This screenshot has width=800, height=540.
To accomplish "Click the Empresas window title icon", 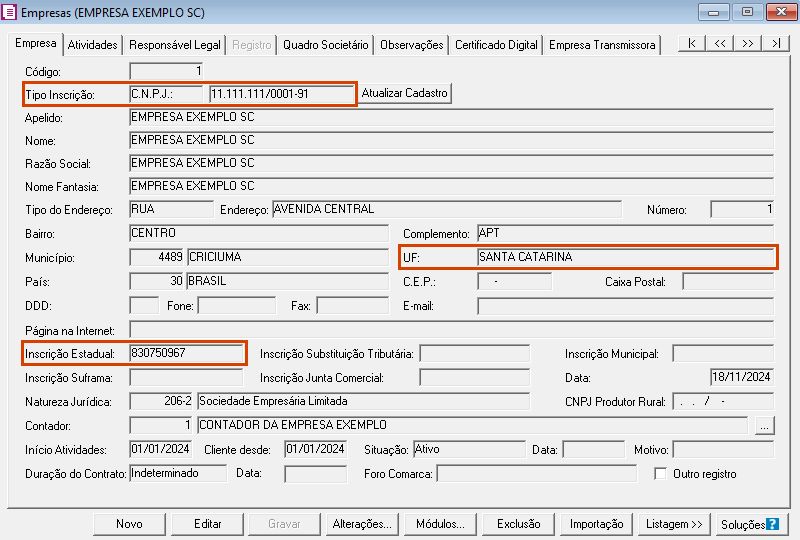I will pyautogui.click(x=10, y=12).
